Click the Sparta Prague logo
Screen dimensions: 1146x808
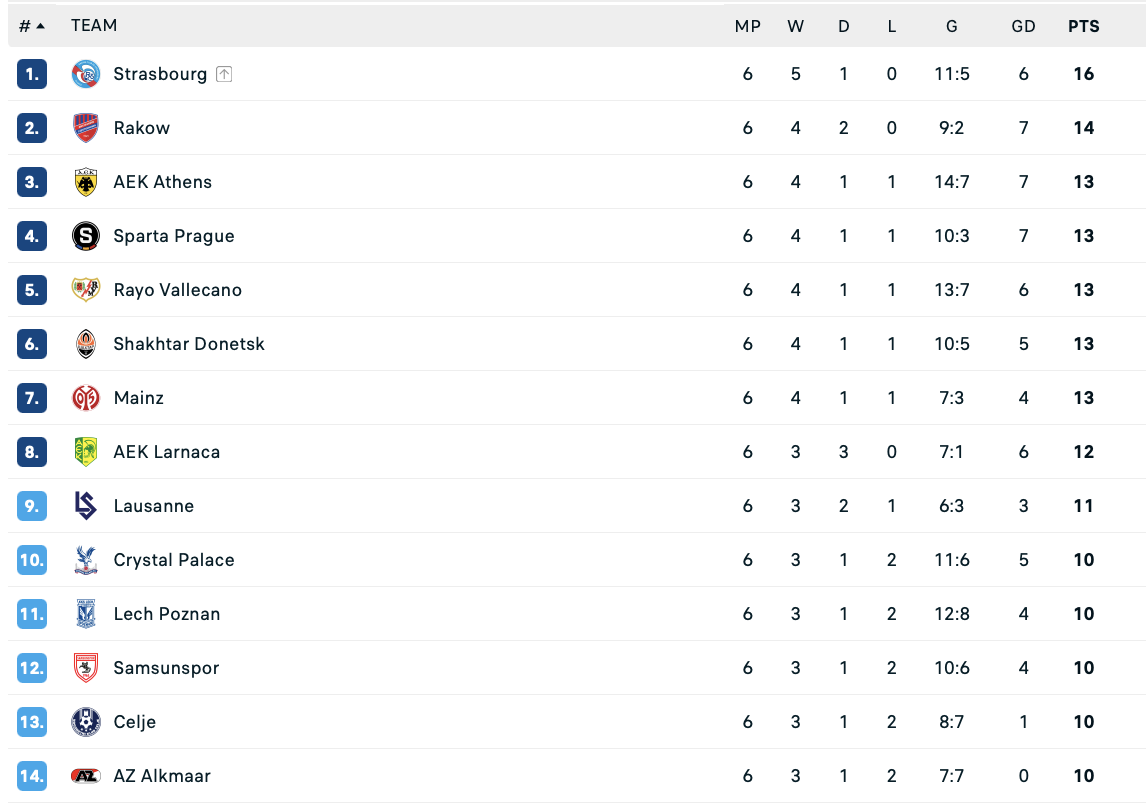pyautogui.click(x=86, y=236)
